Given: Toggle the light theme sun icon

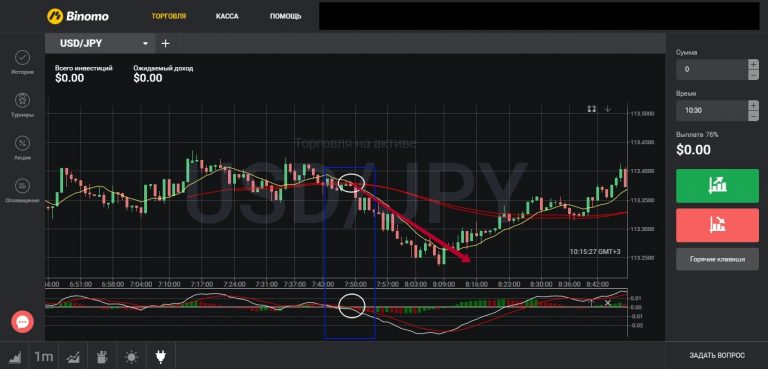Looking at the screenshot, I should coord(131,357).
